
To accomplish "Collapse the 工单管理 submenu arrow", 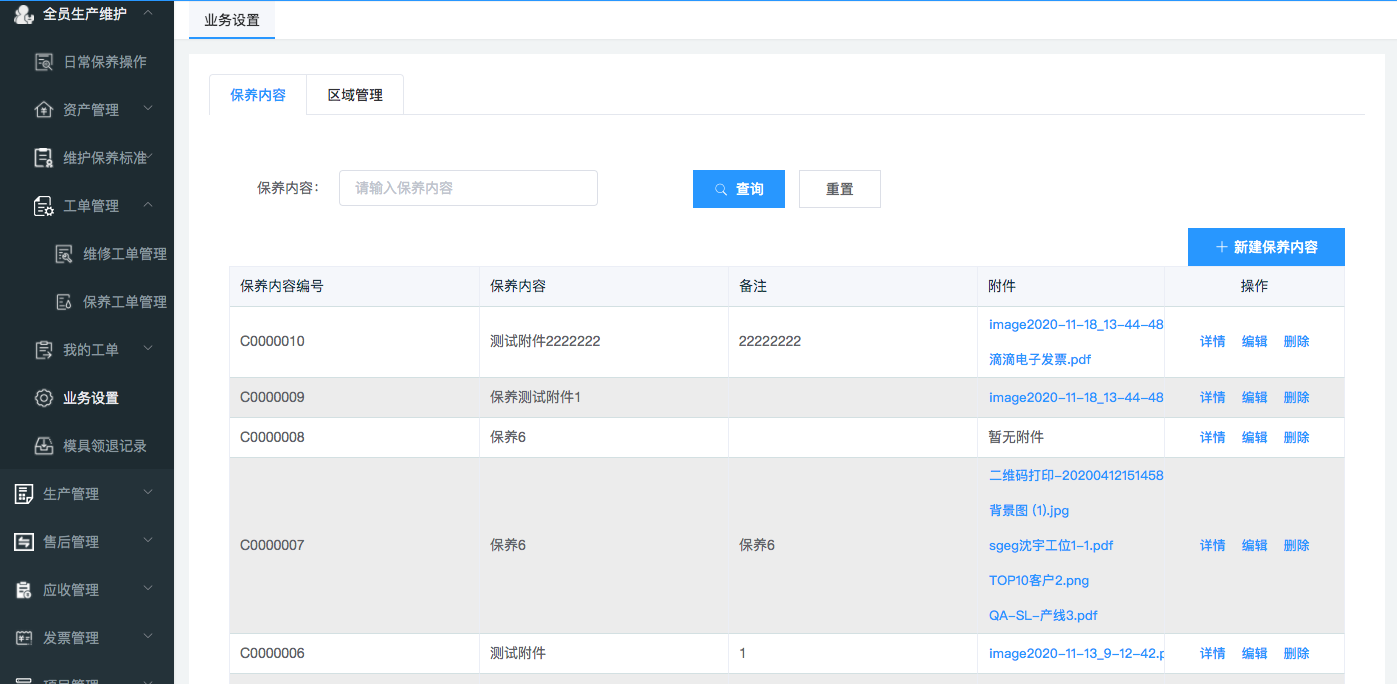I will 148,205.
